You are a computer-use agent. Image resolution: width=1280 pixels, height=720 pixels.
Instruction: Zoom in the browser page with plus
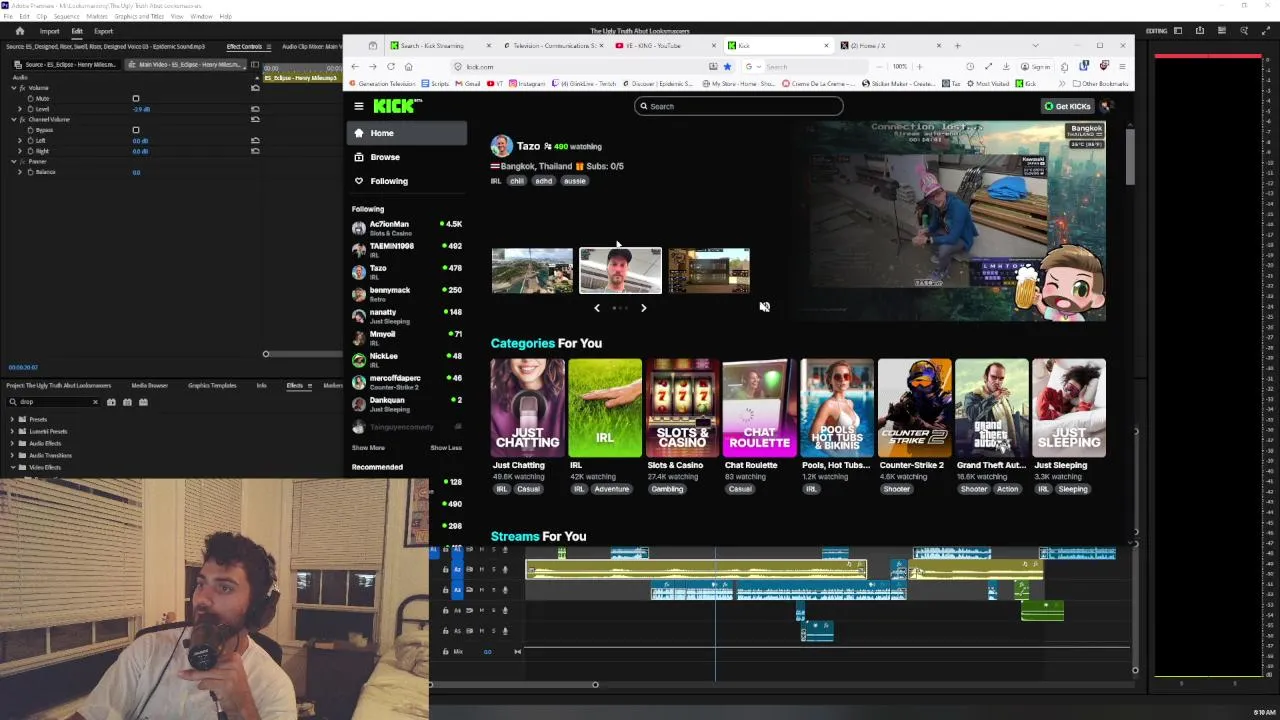919,67
